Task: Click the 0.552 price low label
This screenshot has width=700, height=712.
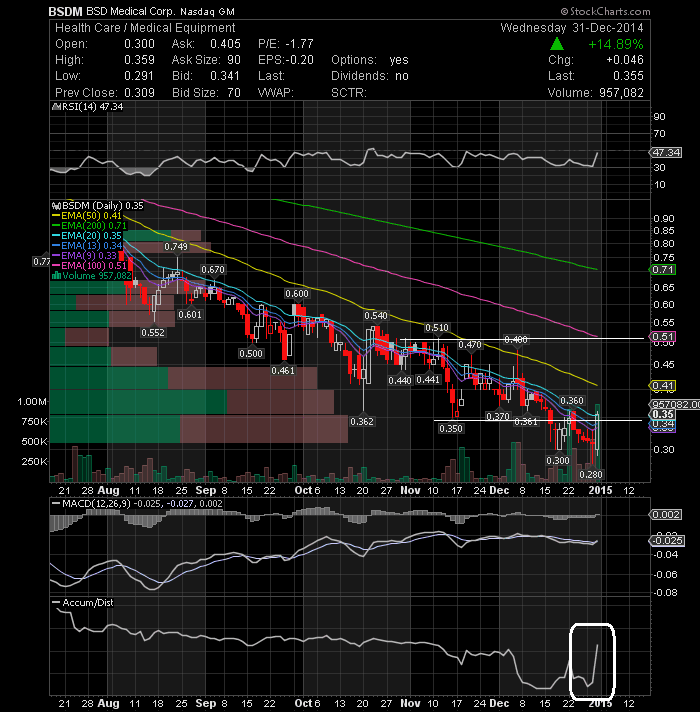Action: (153, 332)
